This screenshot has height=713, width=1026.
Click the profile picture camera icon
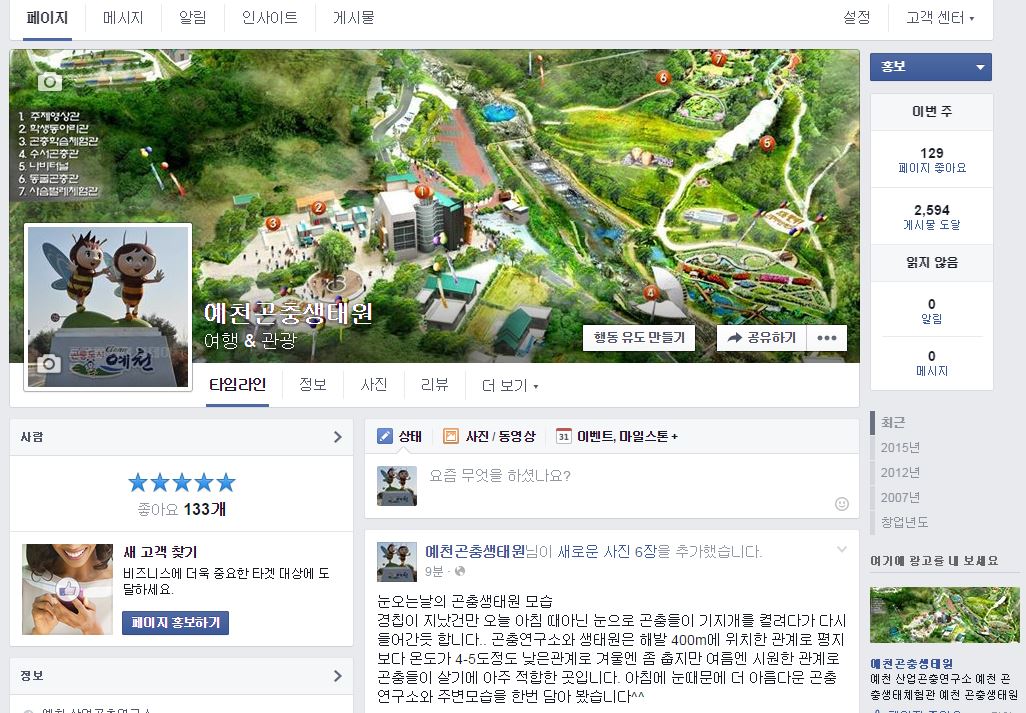coord(48,363)
